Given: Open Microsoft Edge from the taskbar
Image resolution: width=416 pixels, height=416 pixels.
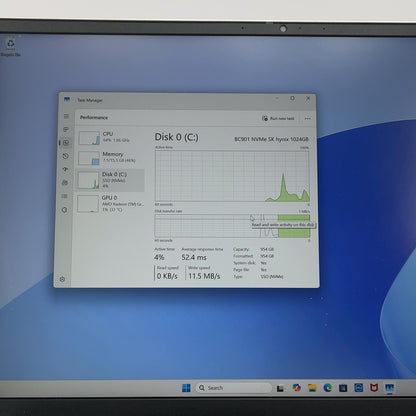Looking at the screenshot, I should [328, 388].
